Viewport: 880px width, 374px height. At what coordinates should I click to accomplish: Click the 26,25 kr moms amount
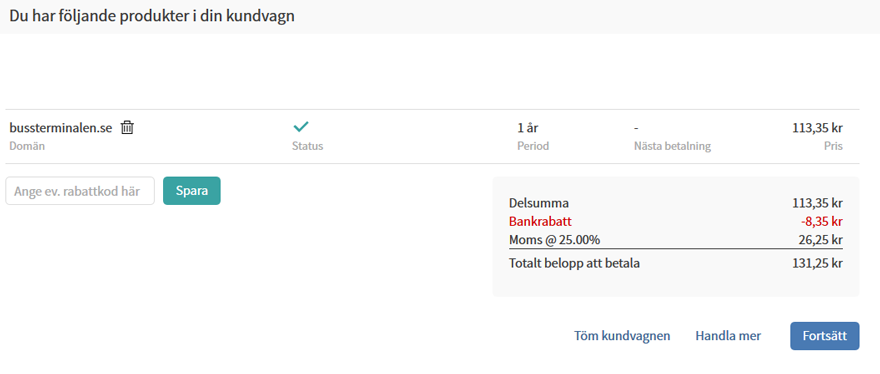coord(821,240)
